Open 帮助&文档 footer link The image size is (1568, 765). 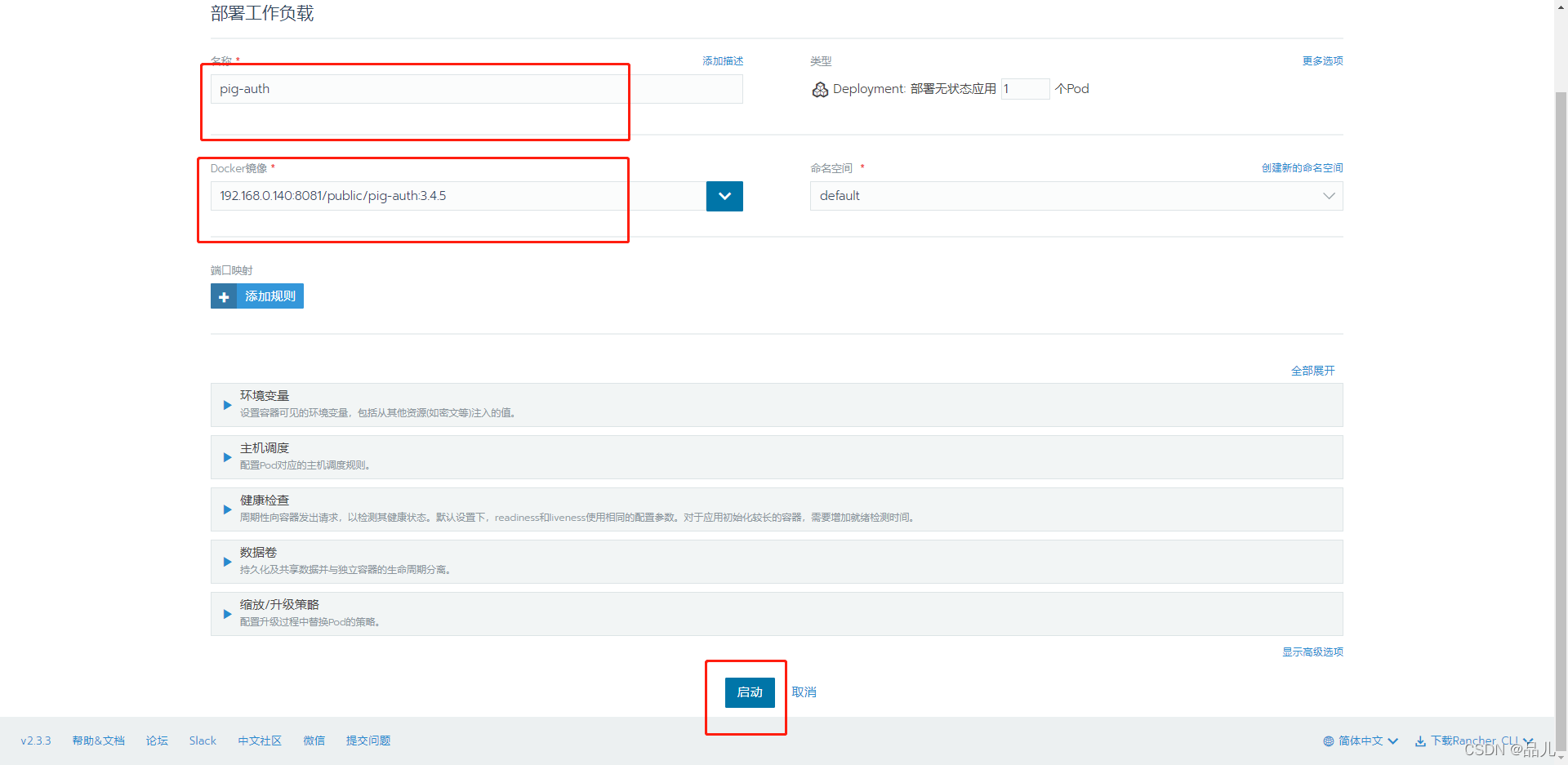pos(98,741)
